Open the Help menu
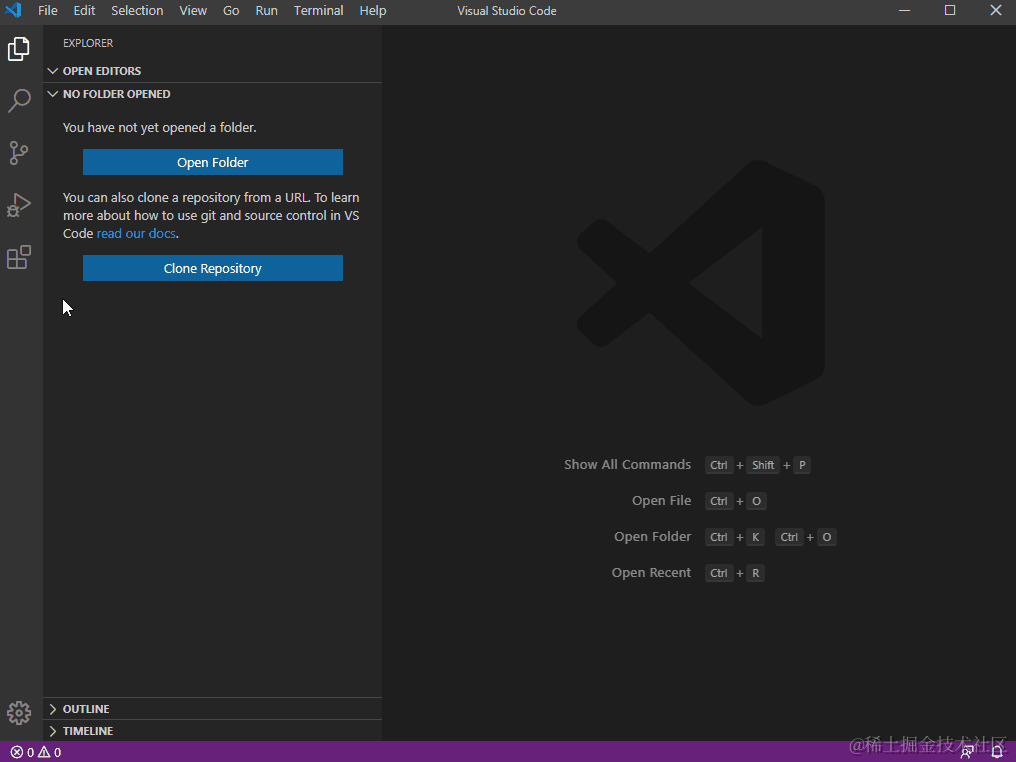This screenshot has height=762, width=1016. point(373,10)
